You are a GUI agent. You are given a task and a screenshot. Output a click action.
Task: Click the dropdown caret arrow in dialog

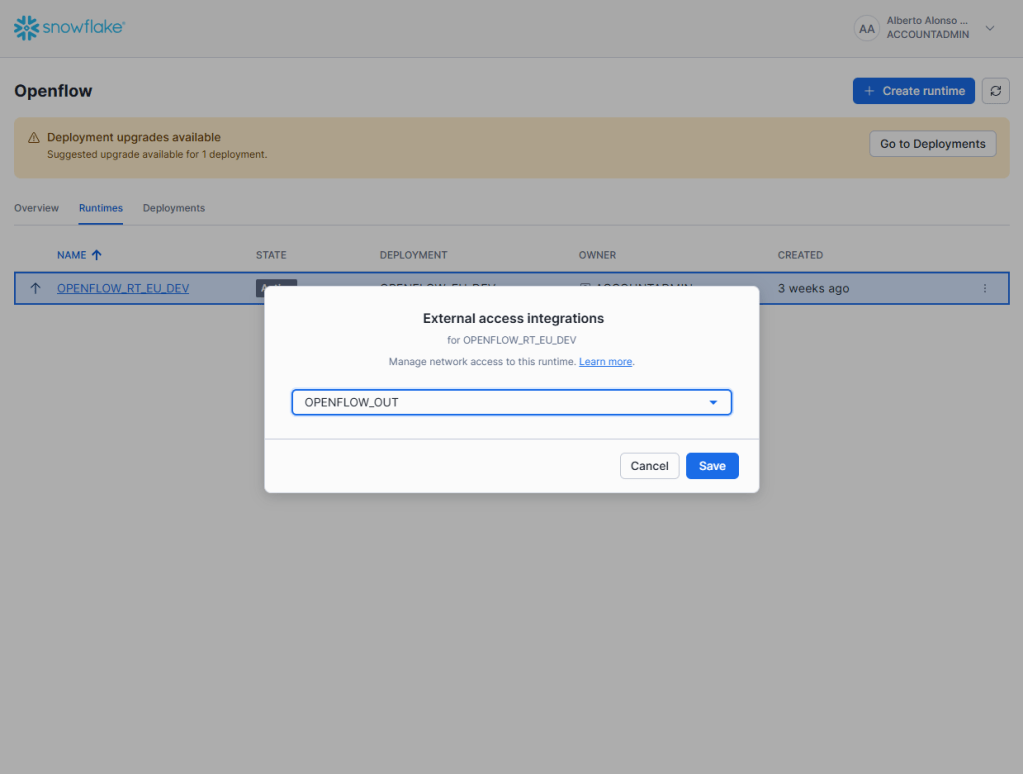point(713,402)
